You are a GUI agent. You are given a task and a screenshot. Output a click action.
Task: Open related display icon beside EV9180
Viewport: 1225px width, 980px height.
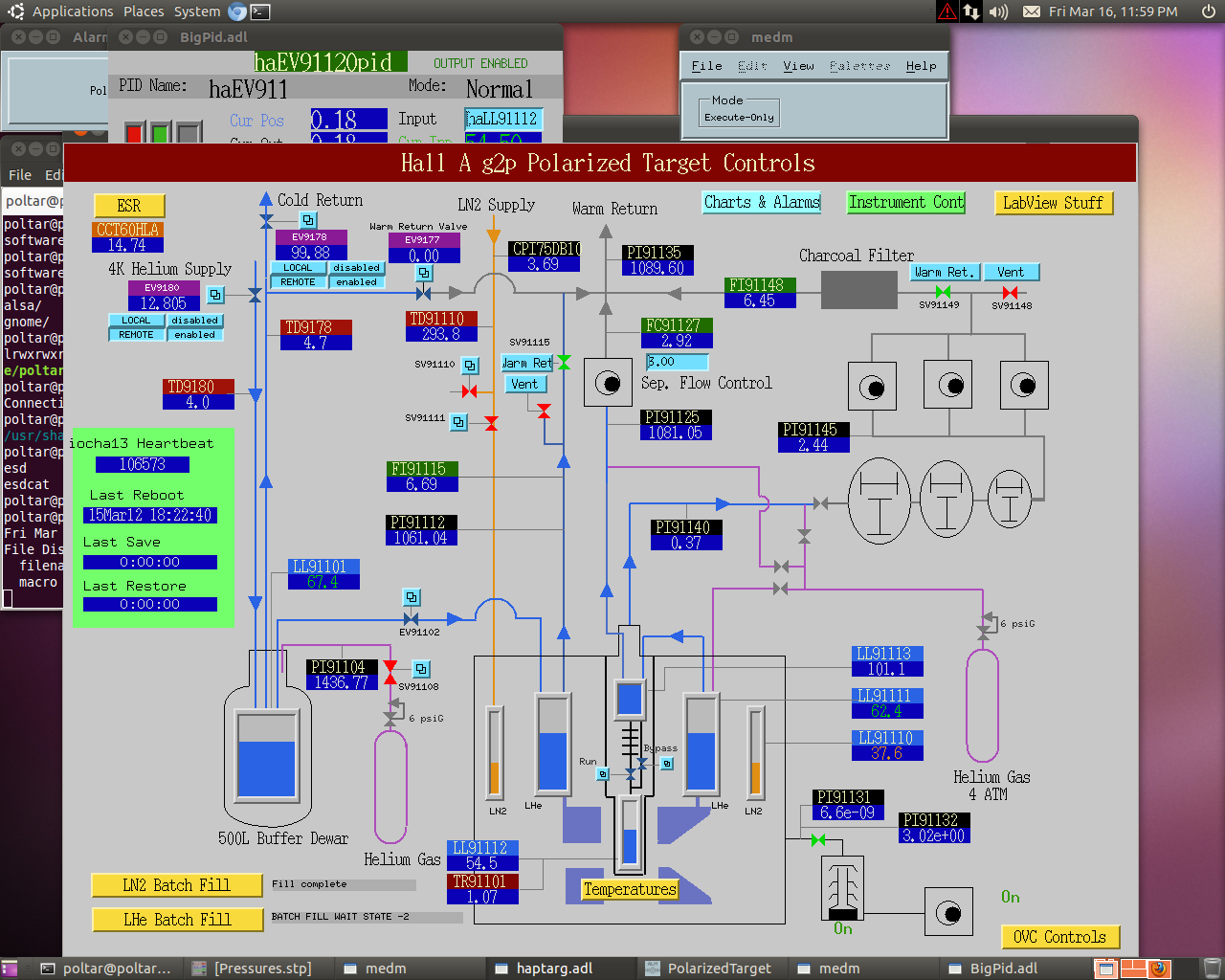(215, 295)
